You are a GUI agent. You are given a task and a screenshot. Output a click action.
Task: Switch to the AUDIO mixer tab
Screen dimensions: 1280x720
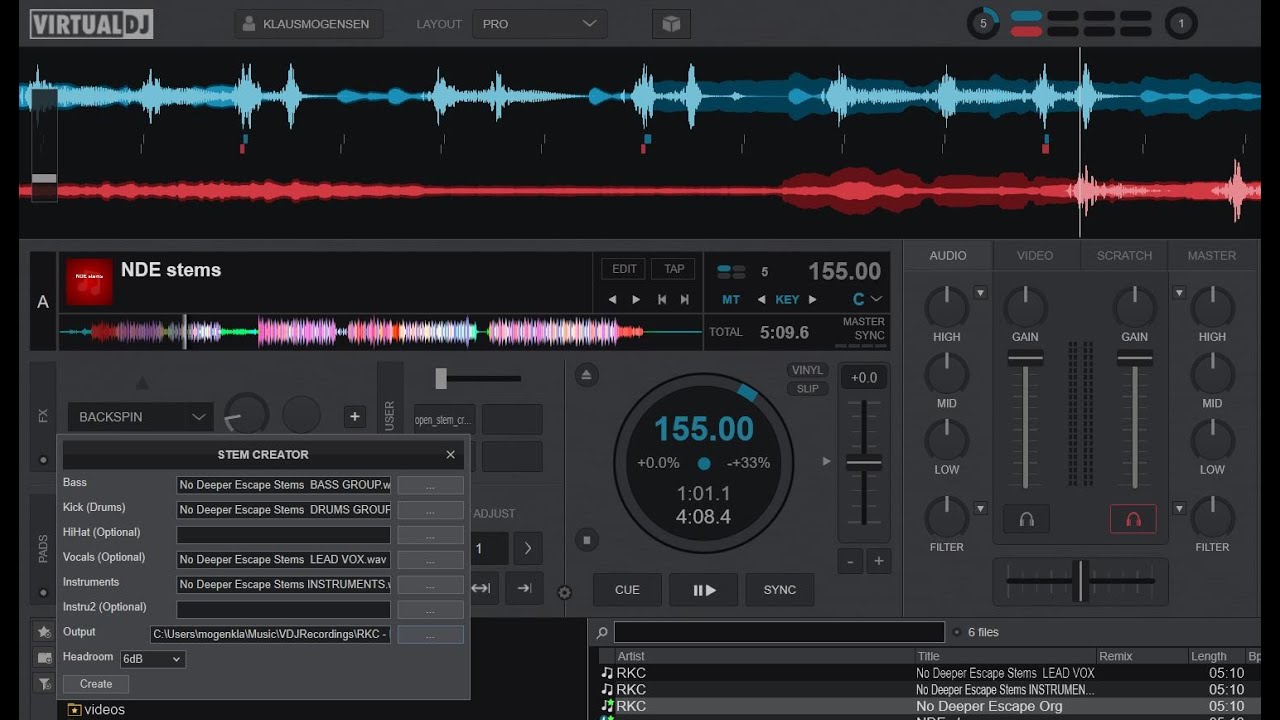click(948, 255)
